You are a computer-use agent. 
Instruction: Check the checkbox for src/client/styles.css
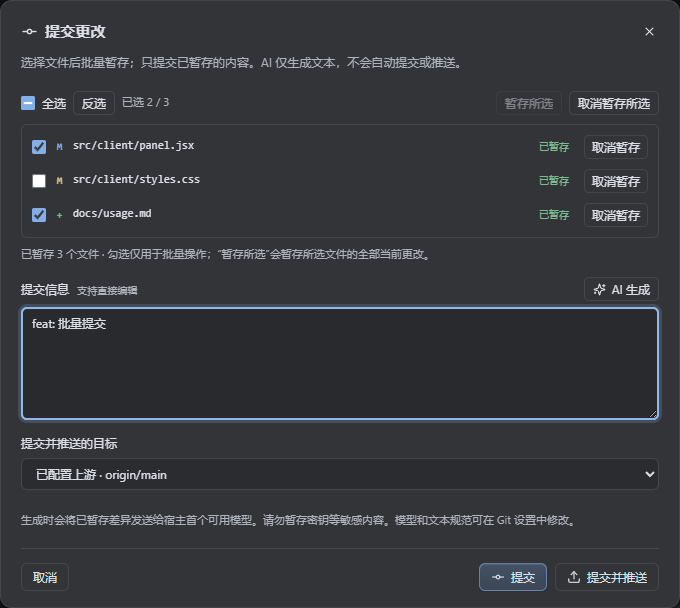pyautogui.click(x=39, y=181)
